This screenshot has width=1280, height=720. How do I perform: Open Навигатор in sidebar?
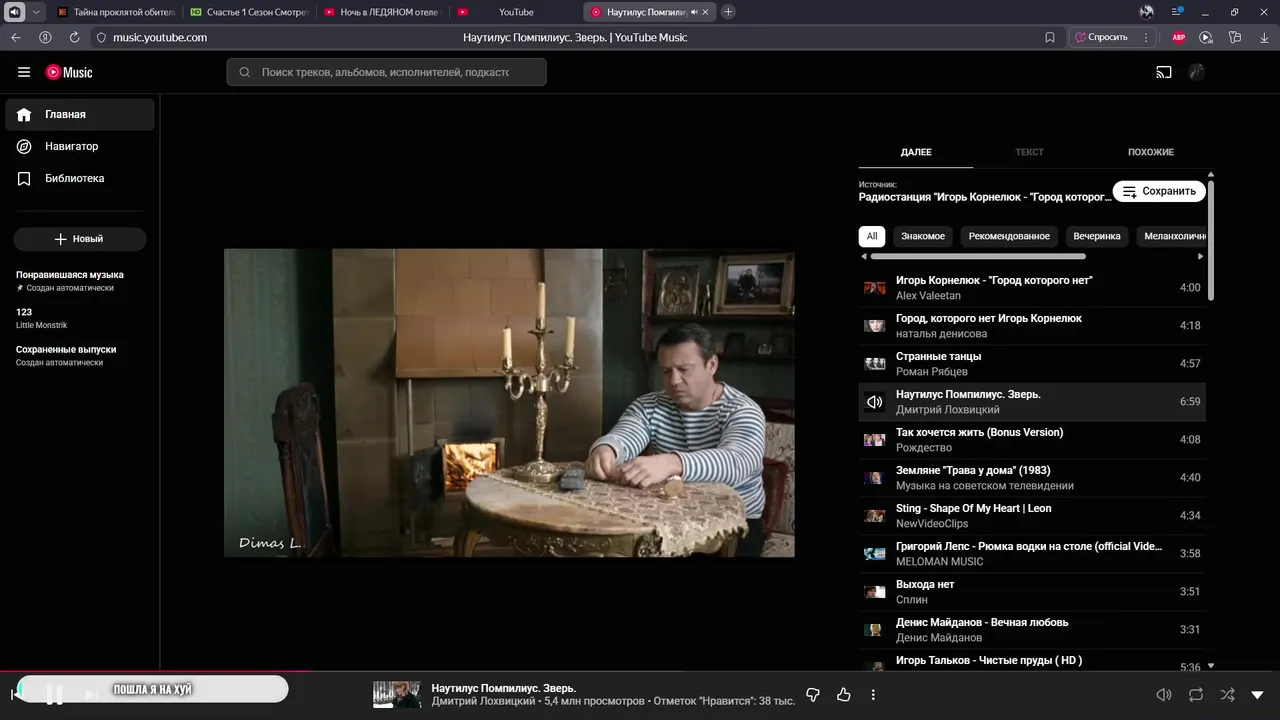[x=80, y=146]
